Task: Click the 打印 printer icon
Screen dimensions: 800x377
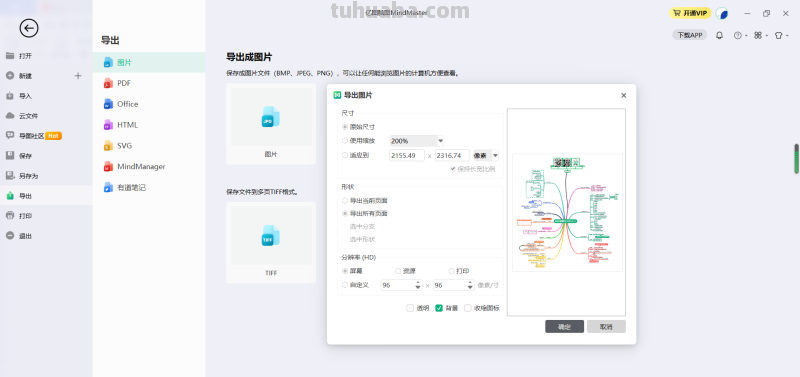Action: (x=10, y=216)
